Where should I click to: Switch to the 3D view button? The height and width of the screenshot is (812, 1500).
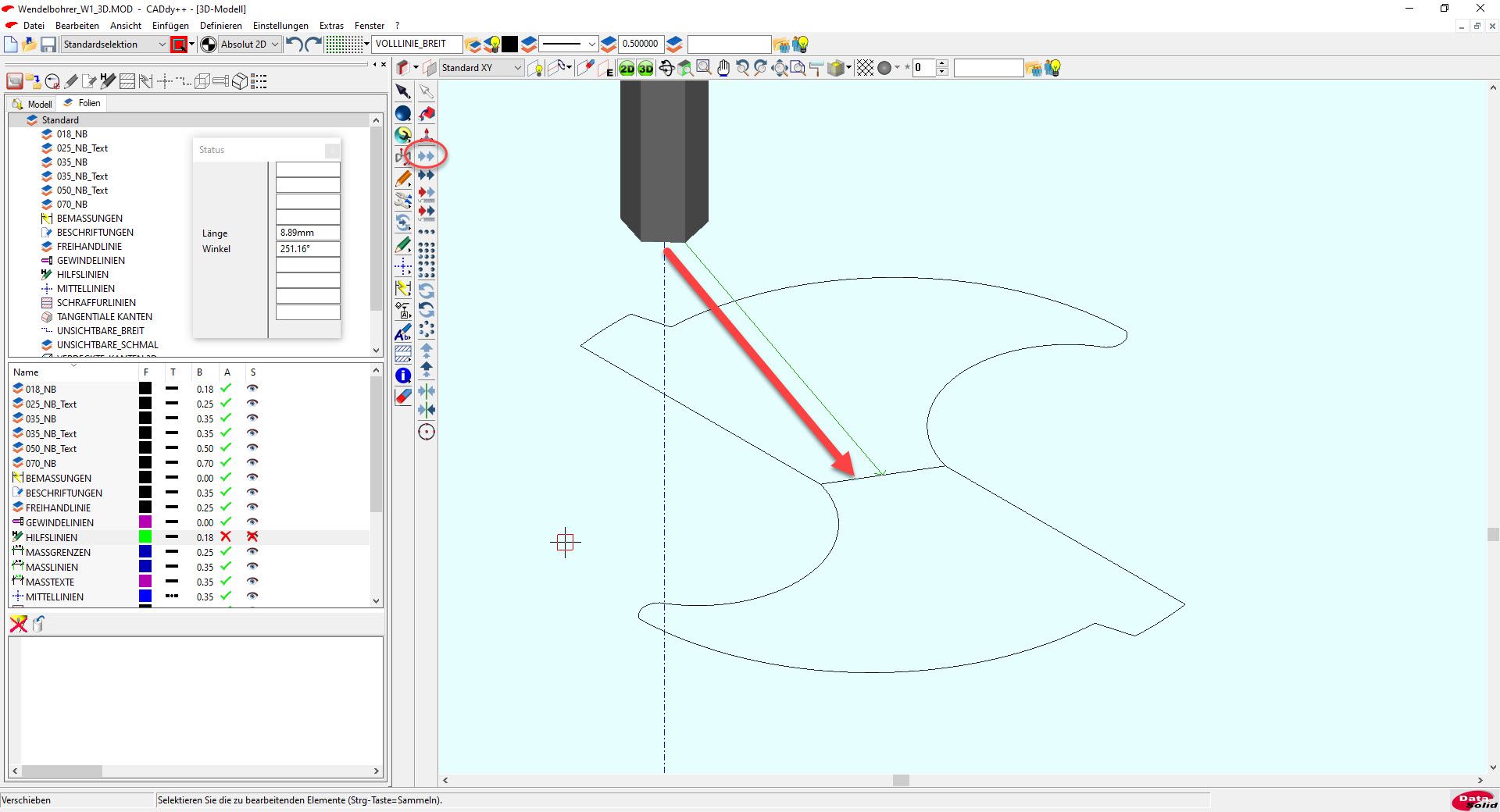[645, 69]
